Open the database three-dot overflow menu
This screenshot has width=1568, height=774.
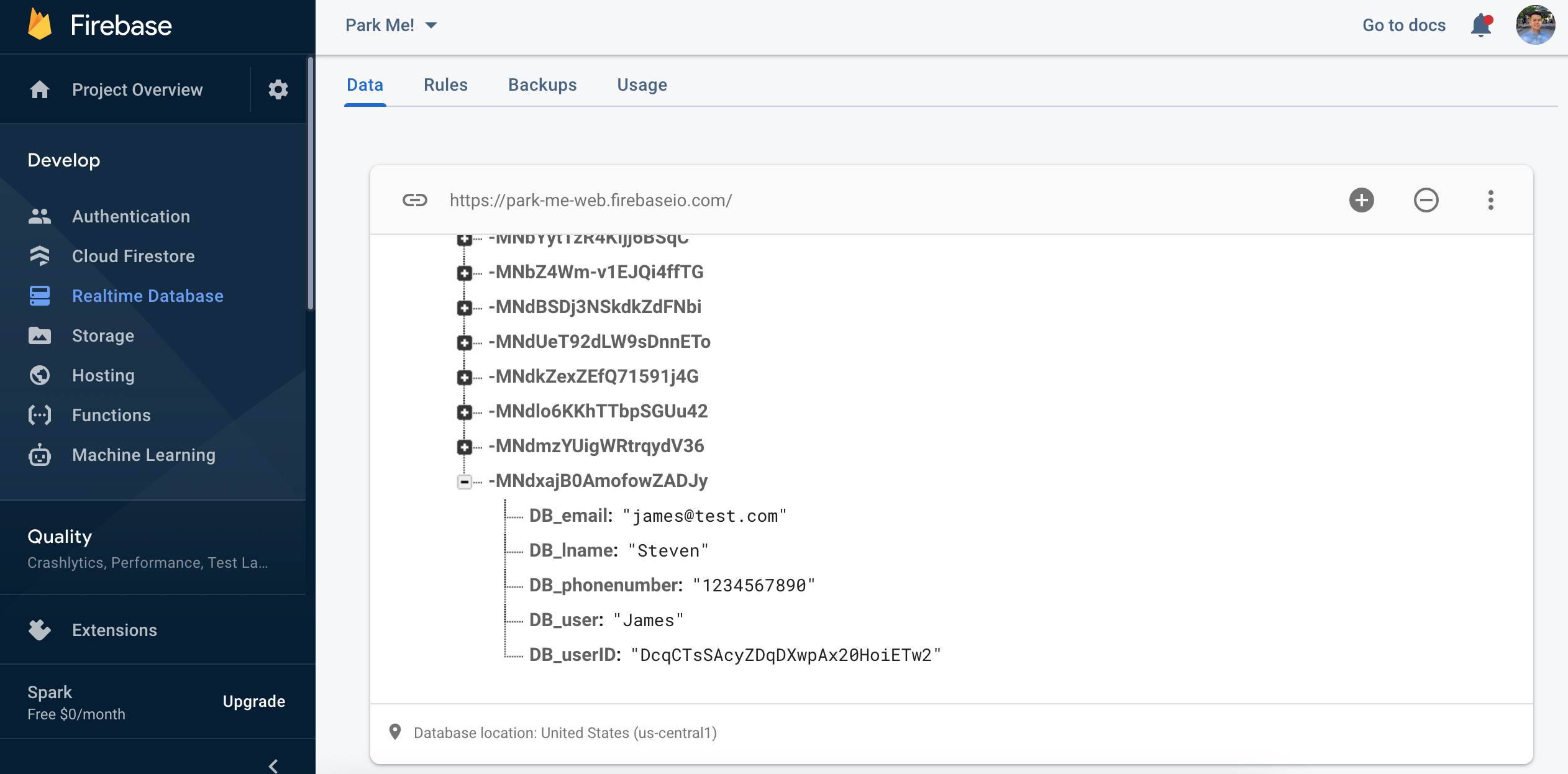tap(1491, 200)
